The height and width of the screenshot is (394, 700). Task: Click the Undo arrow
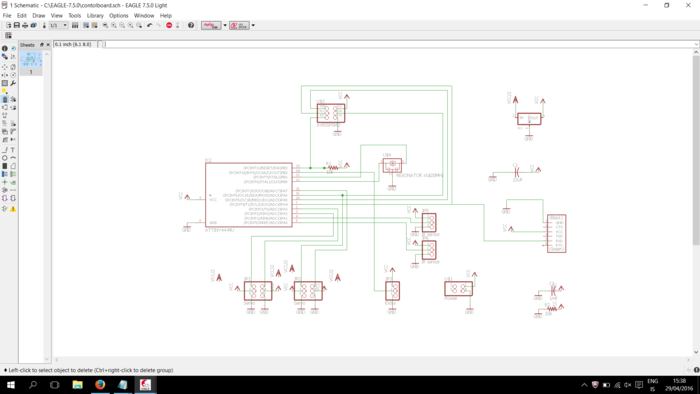click(150, 25)
